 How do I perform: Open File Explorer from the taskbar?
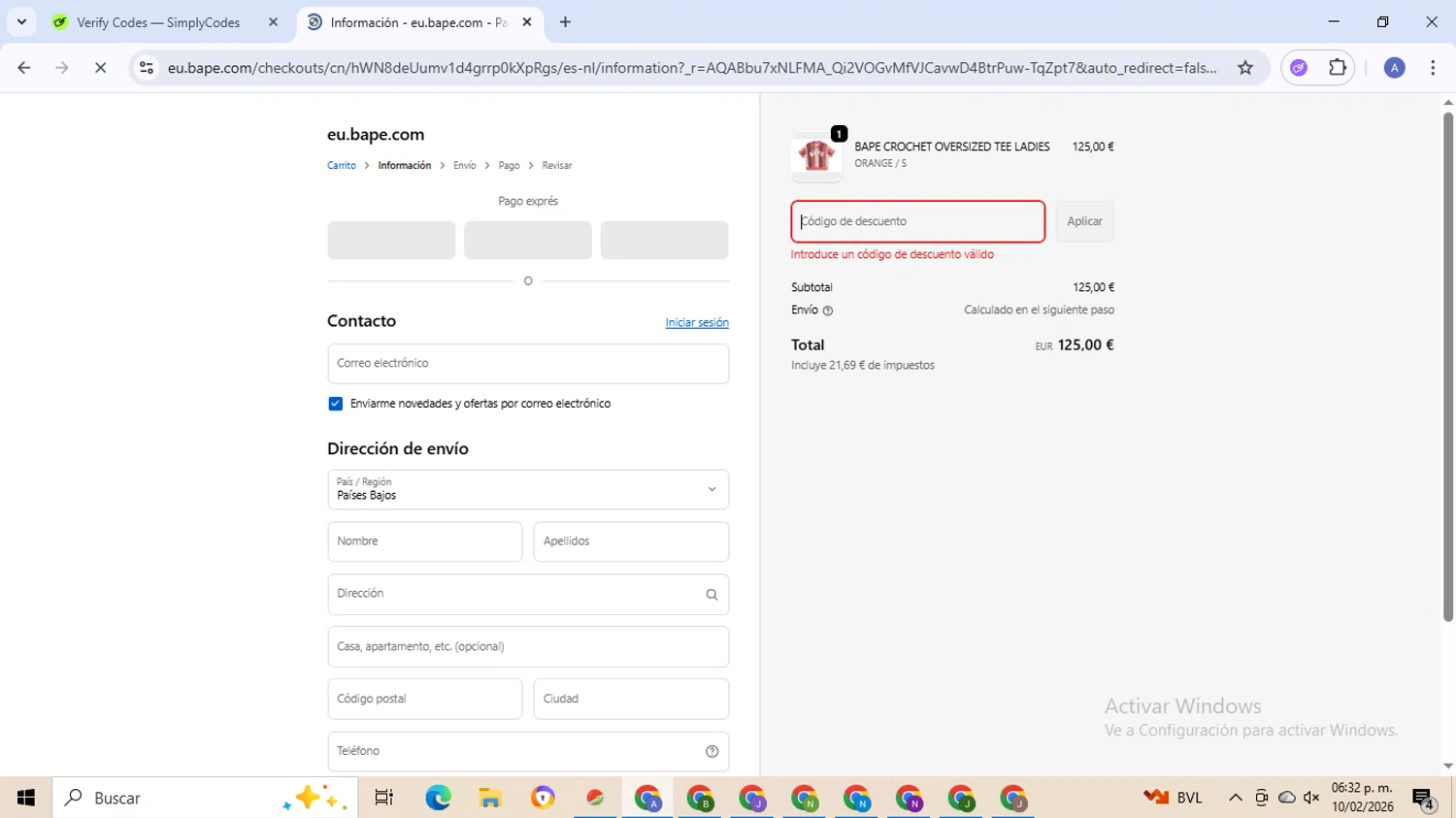point(490,798)
